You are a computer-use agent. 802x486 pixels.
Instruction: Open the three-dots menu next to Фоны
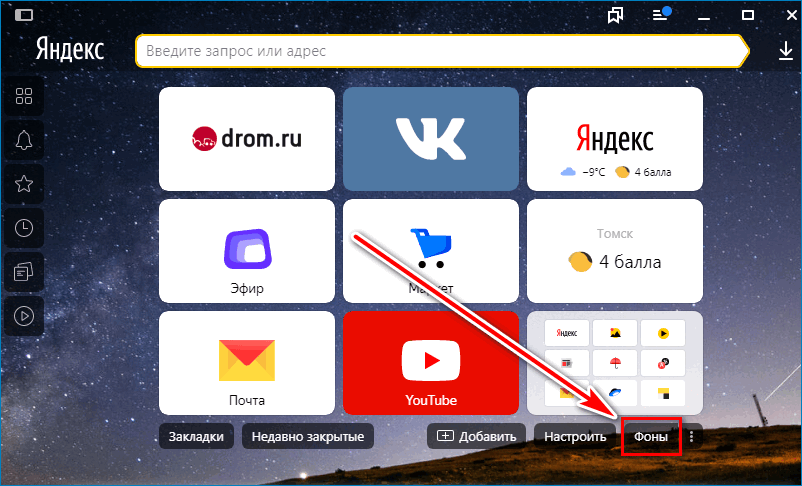(x=692, y=436)
